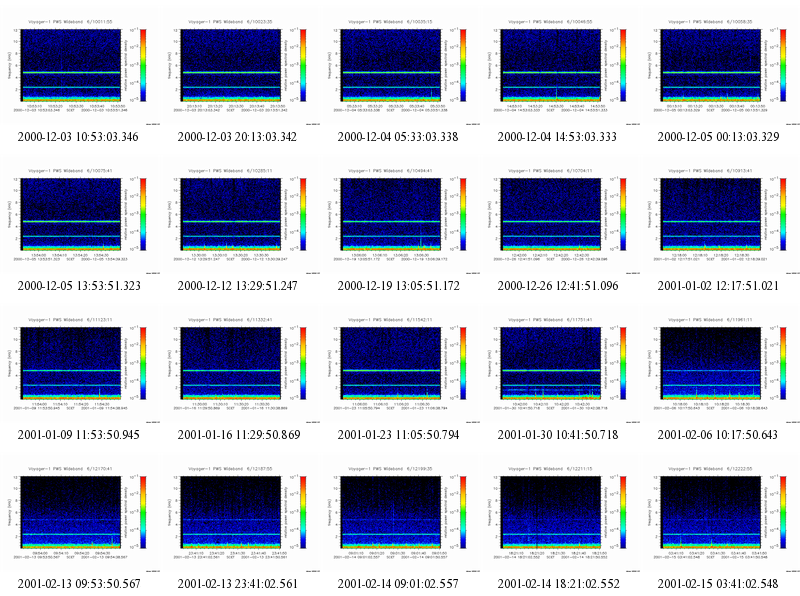Click the caption 2001-01-23 11:05:50.794

398,435
